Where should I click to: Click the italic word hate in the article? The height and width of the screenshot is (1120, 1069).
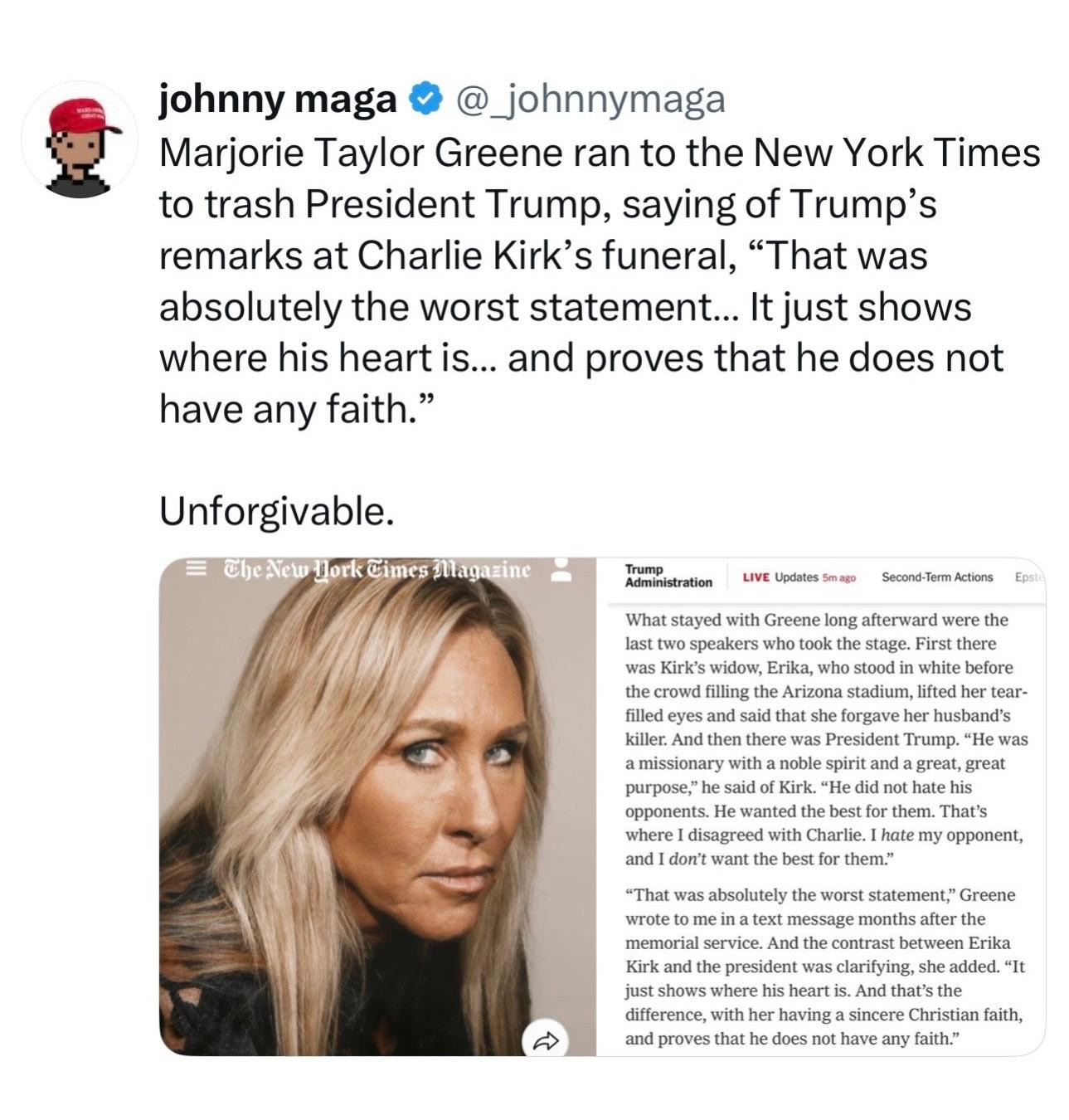(x=897, y=835)
